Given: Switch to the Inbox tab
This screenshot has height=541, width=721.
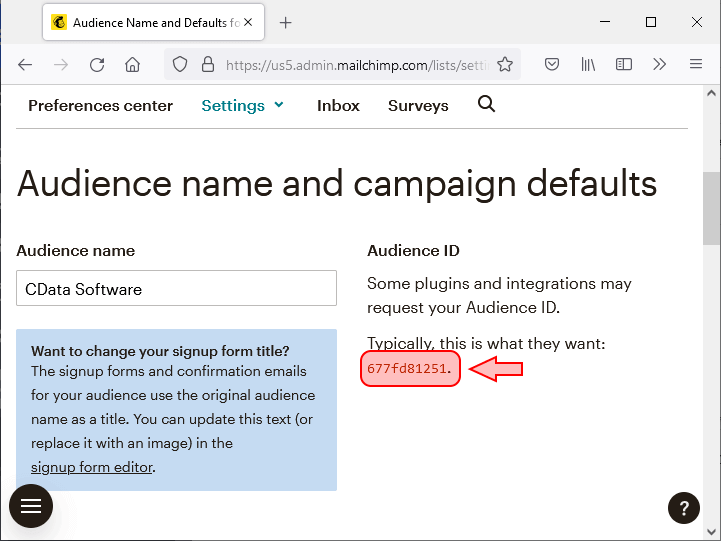Looking at the screenshot, I should point(338,105).
